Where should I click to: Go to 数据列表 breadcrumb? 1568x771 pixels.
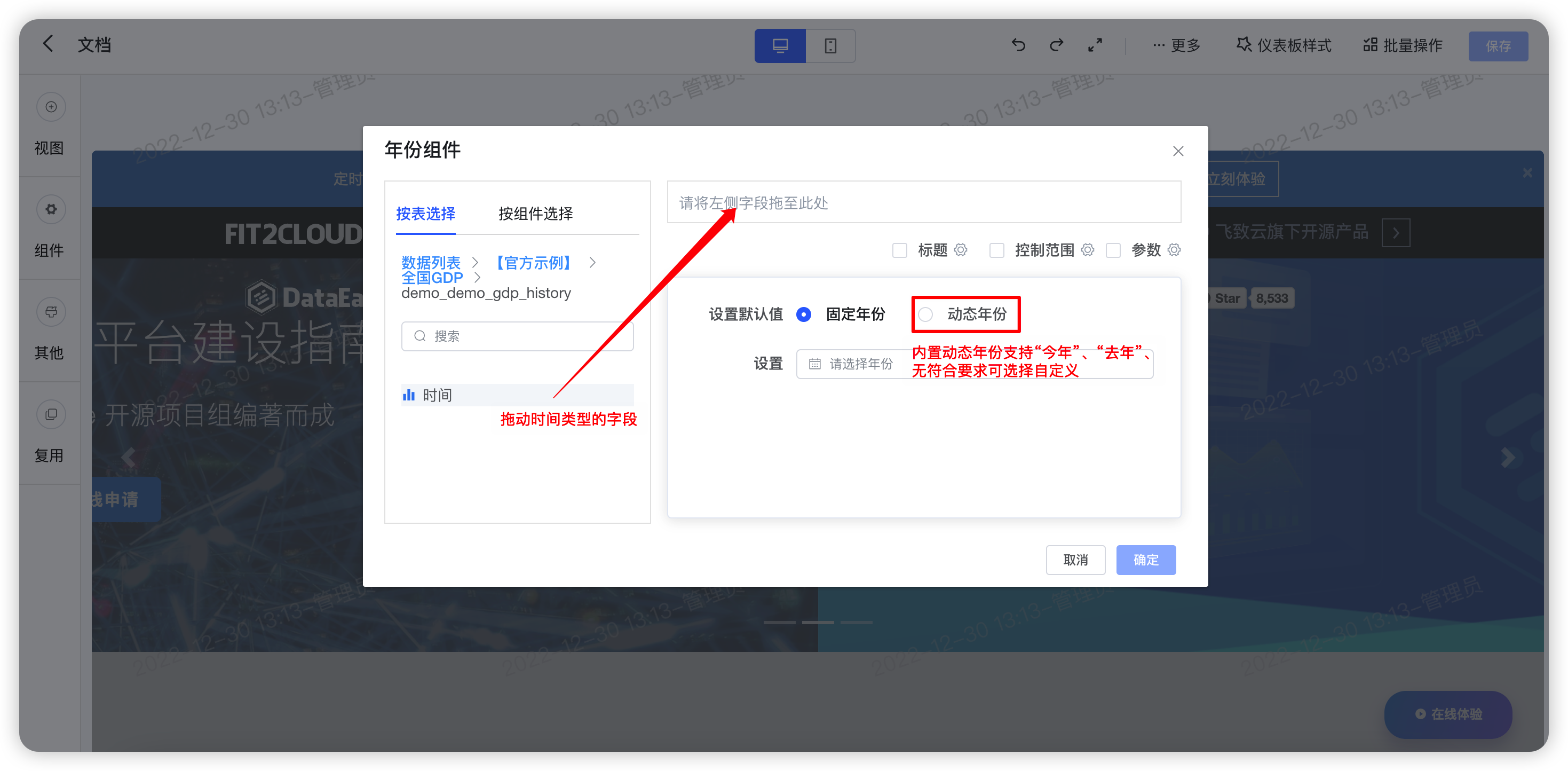point(431,263)
